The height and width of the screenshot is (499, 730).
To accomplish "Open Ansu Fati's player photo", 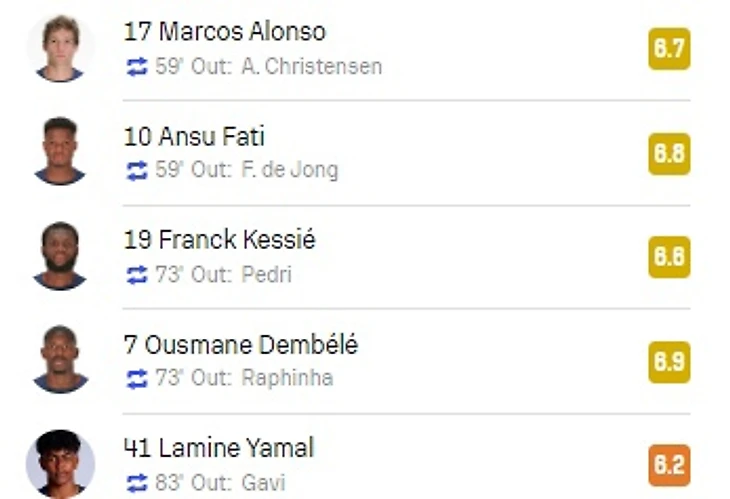I will 61,151.
